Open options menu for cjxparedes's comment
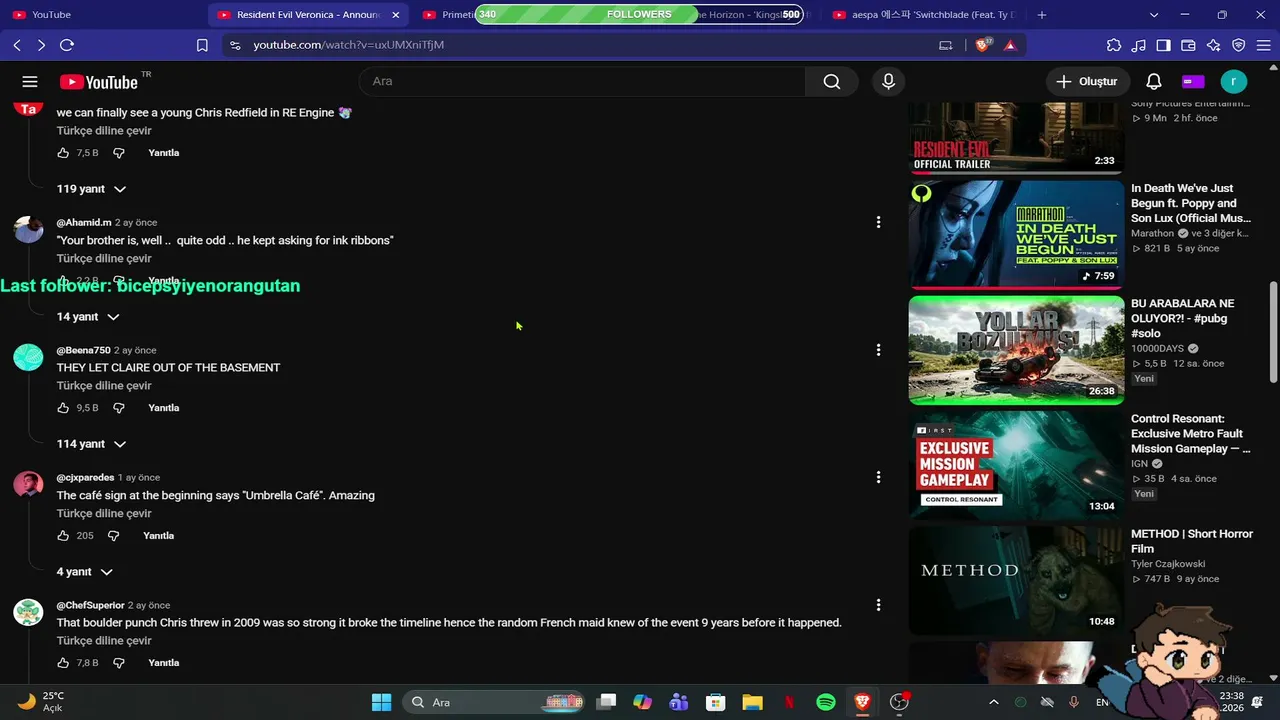The height and width of the screenshot is (720, 1280). [x=878, y=477]
